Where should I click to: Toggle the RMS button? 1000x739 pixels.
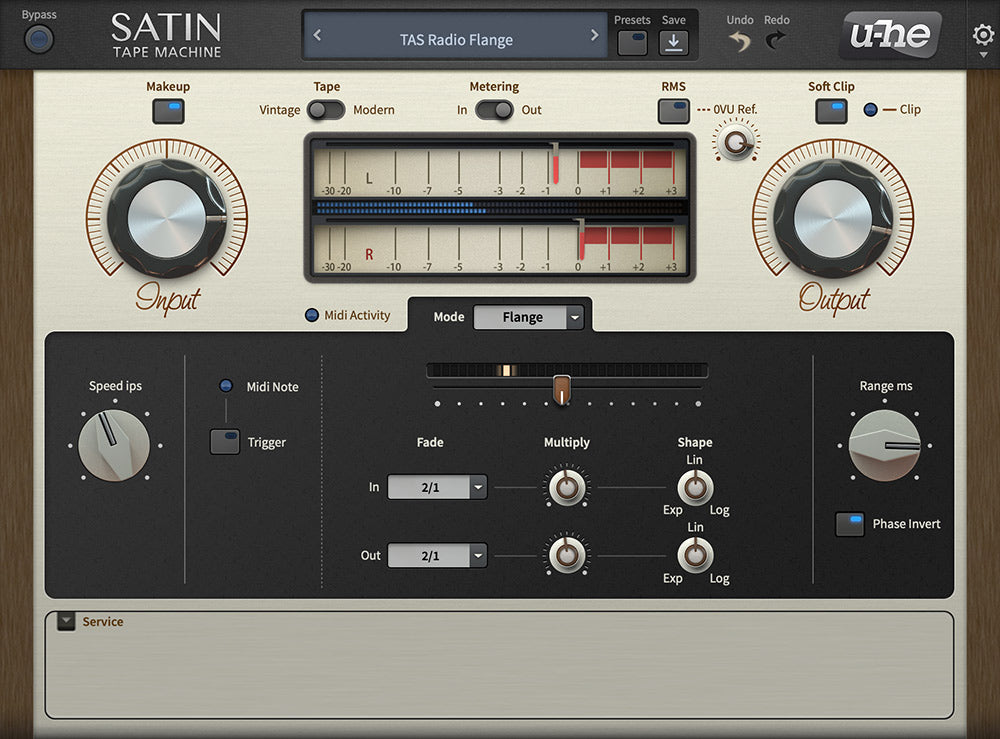click(x=673, y=111)
